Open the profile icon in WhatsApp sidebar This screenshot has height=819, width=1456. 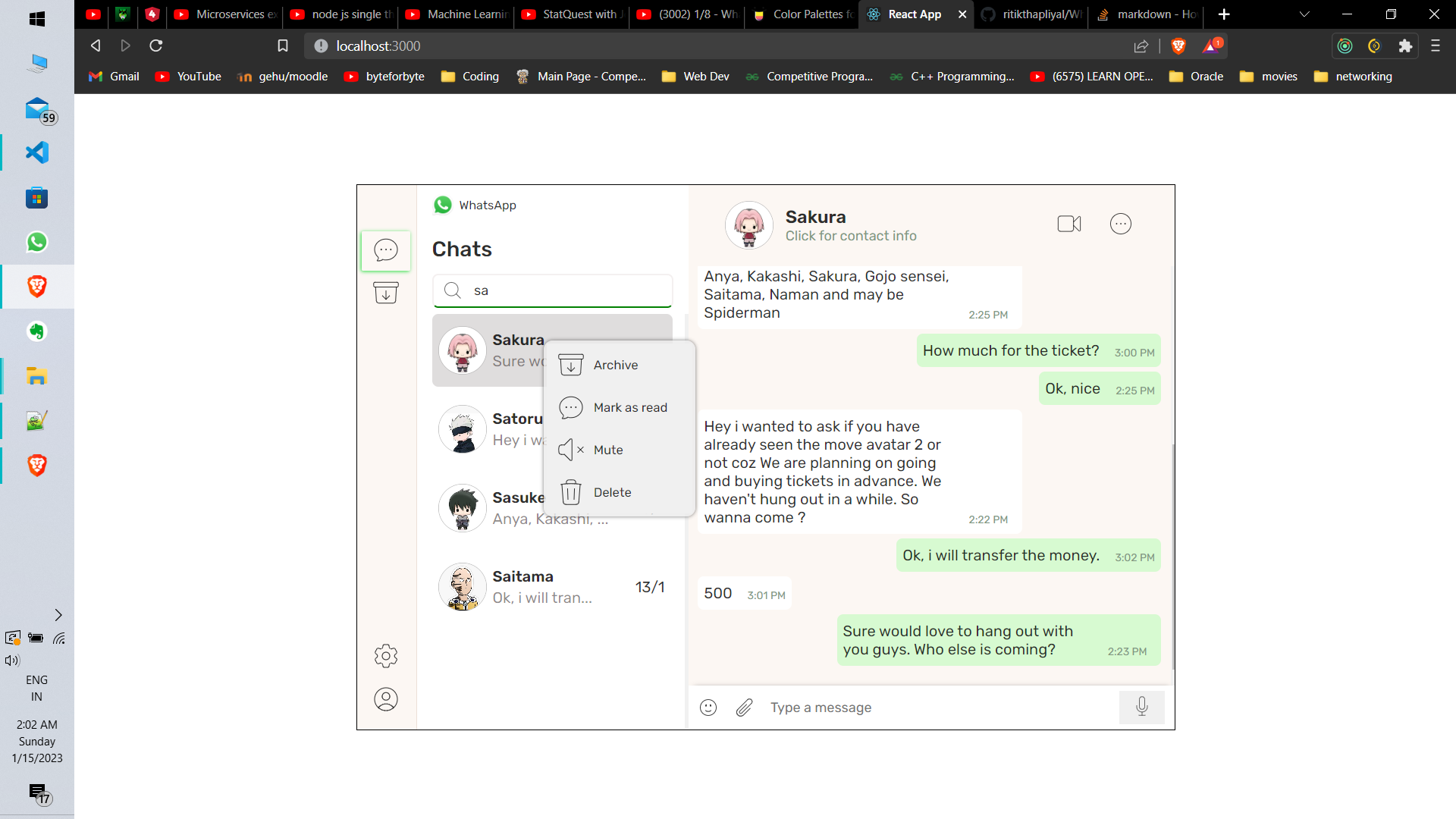(386, 699)
